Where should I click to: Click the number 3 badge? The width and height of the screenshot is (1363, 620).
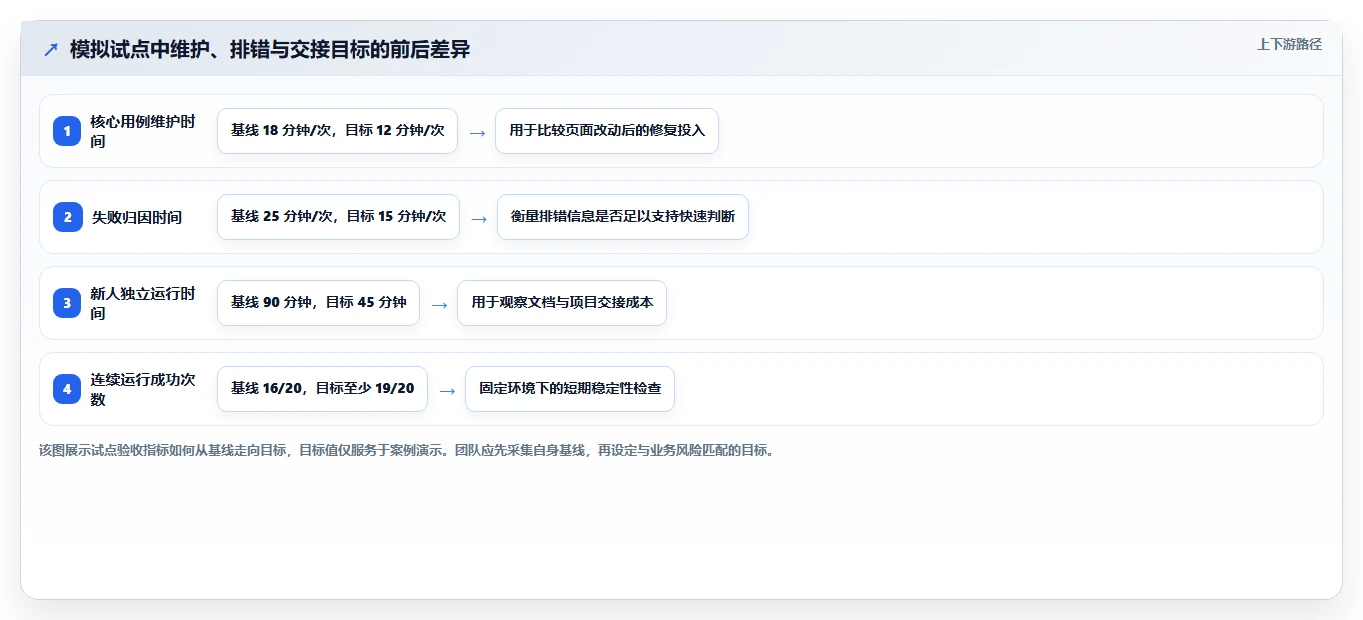tap(67, 303)
